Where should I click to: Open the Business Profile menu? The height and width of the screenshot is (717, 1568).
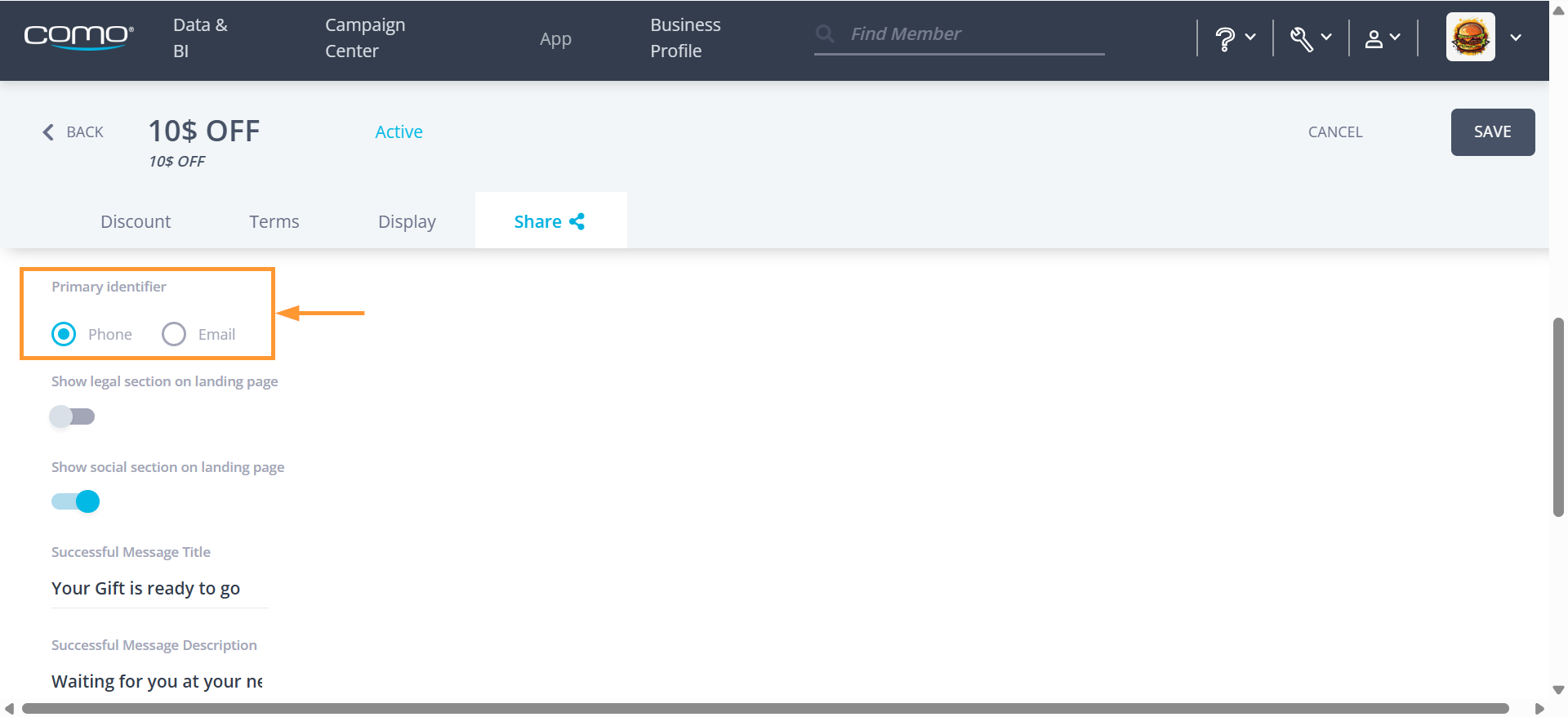[685, 38]
